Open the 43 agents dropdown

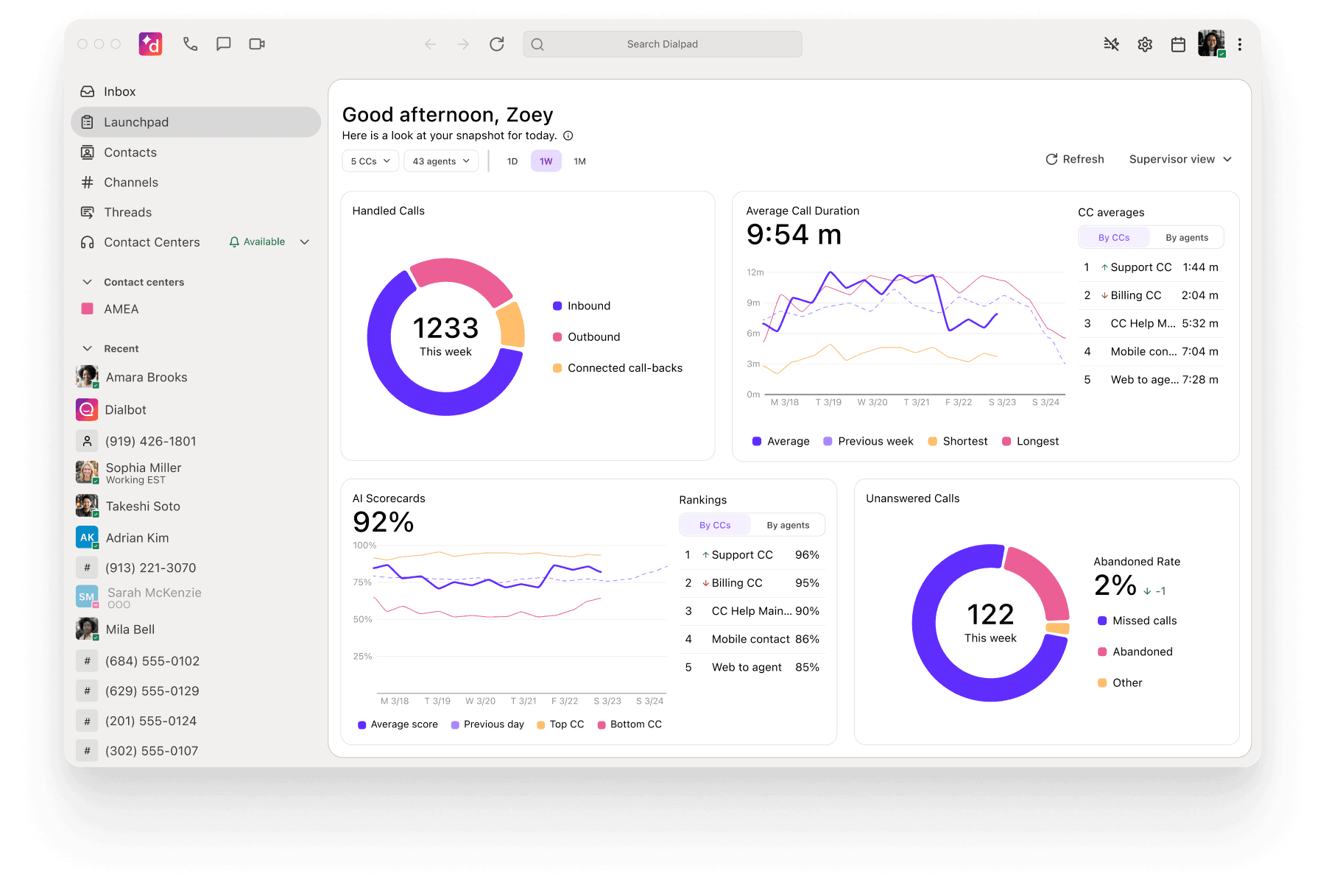441,161
